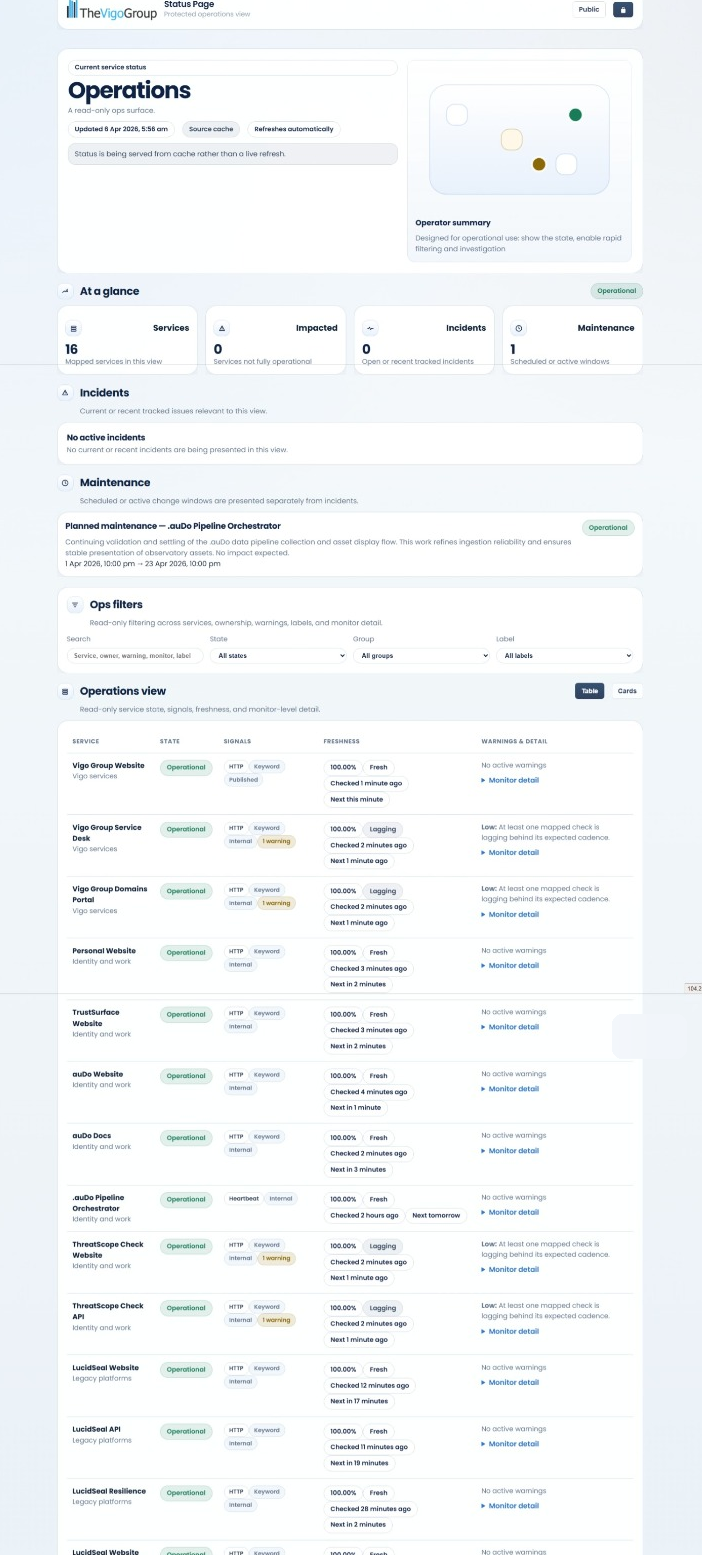
Task: Open the All groups dropdown
Action: click(x=421, y=656)
